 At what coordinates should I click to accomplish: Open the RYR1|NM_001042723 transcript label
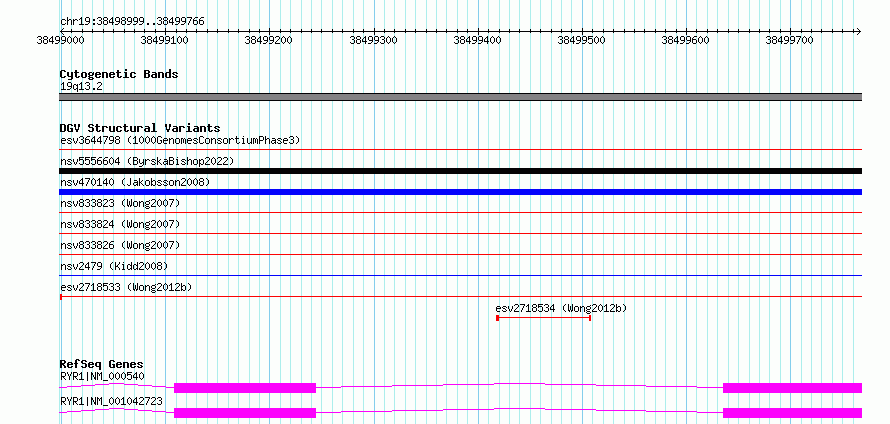click(x=111, y=401)
